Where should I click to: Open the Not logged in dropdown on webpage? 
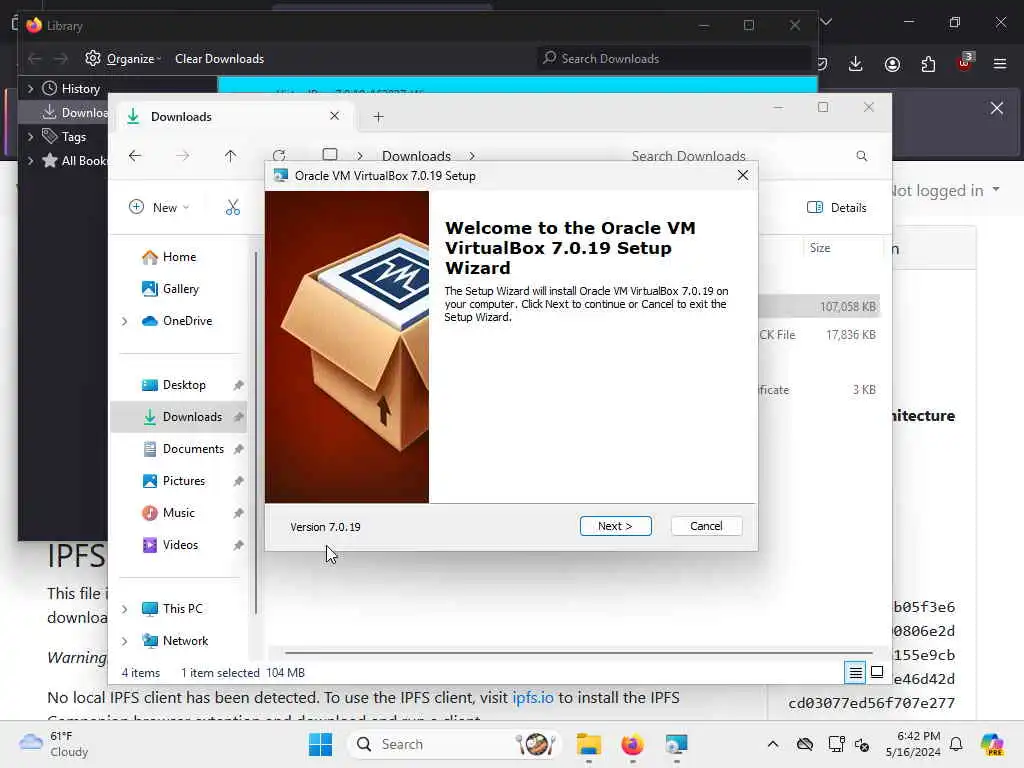pos(946,190)
